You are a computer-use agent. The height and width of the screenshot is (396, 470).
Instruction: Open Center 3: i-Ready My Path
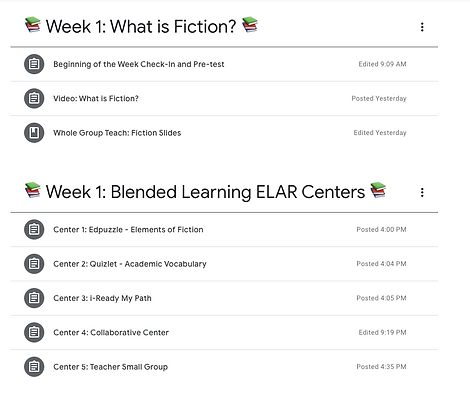(x=224, y=298)
